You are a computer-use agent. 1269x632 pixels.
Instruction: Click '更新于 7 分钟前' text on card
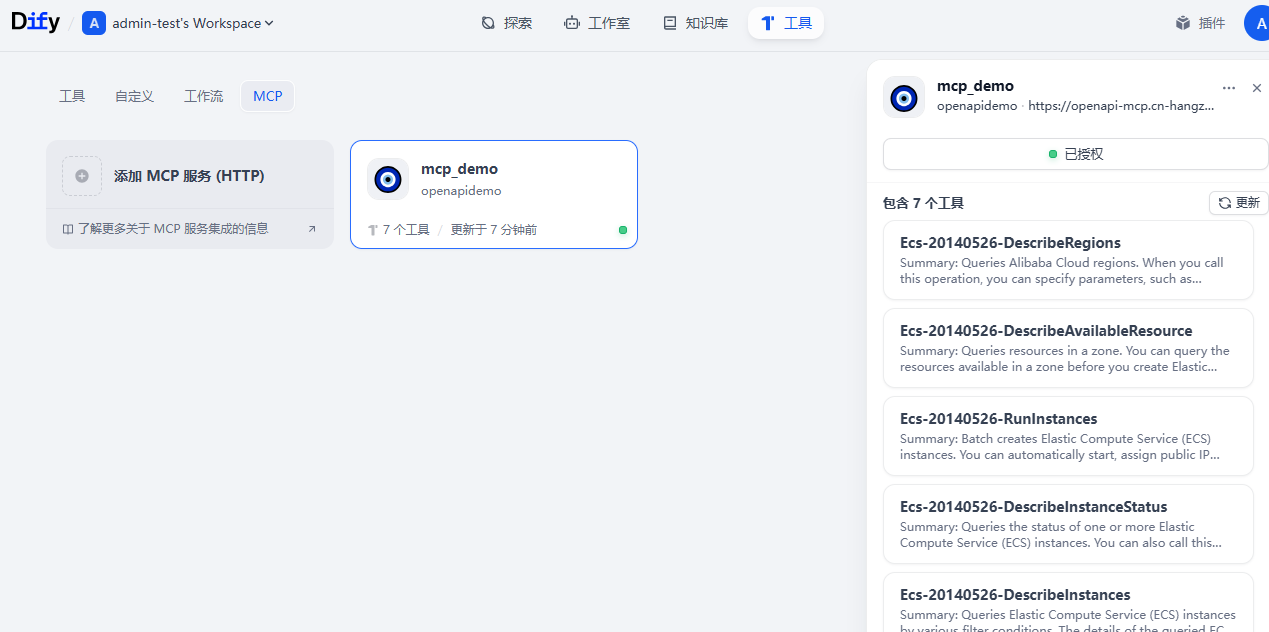pos(494,230)
